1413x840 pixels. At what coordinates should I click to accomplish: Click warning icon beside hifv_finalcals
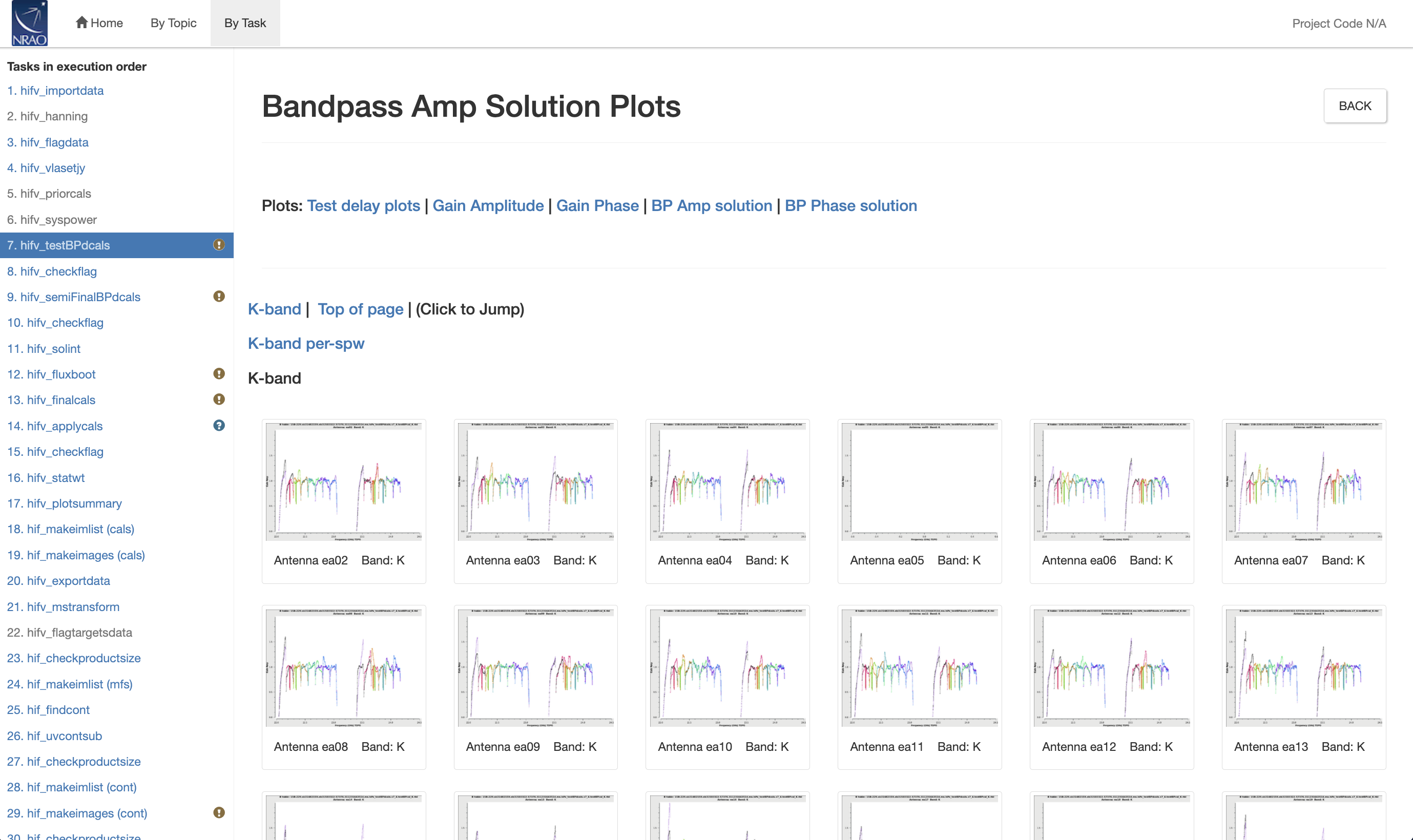(219, 400)
